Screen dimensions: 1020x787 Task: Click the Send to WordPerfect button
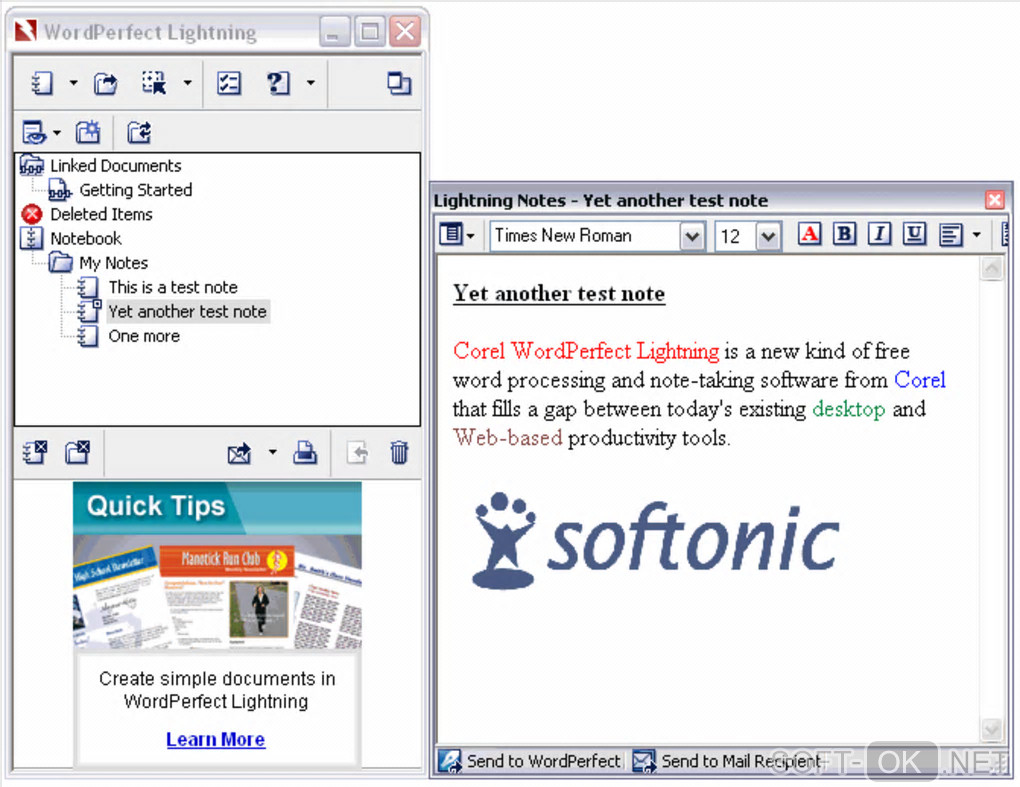(x=530, y=761)
